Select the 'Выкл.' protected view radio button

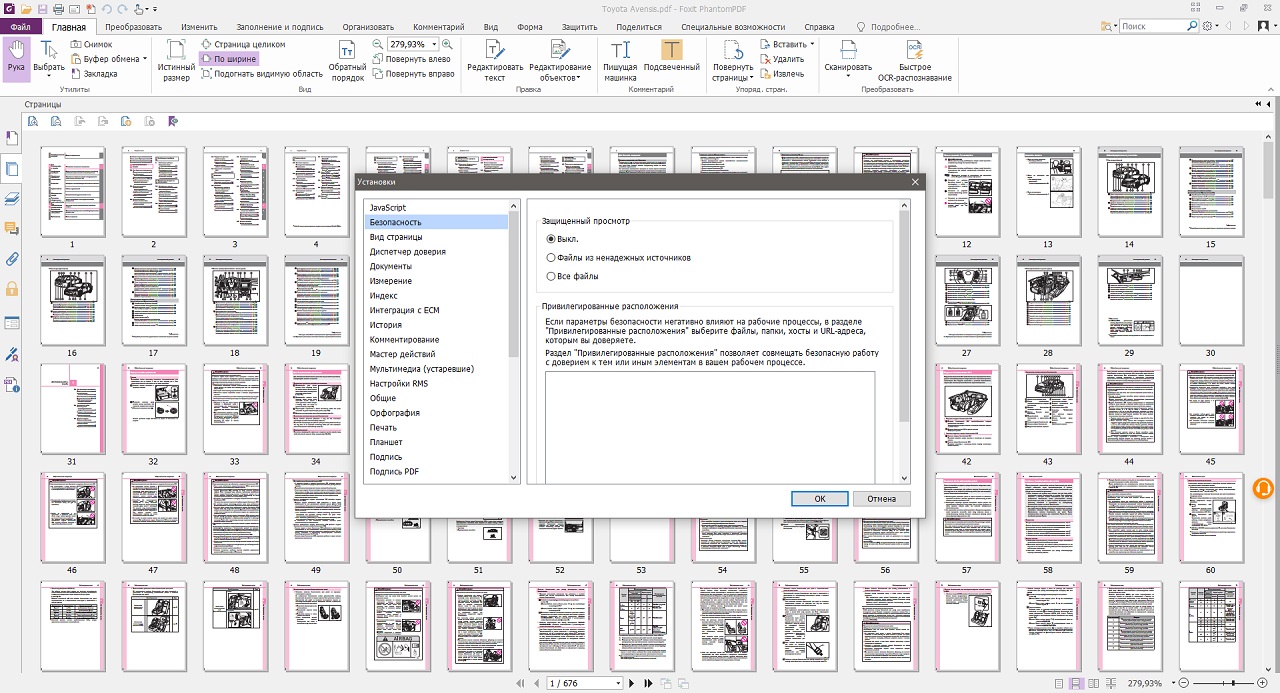[551, 239]
